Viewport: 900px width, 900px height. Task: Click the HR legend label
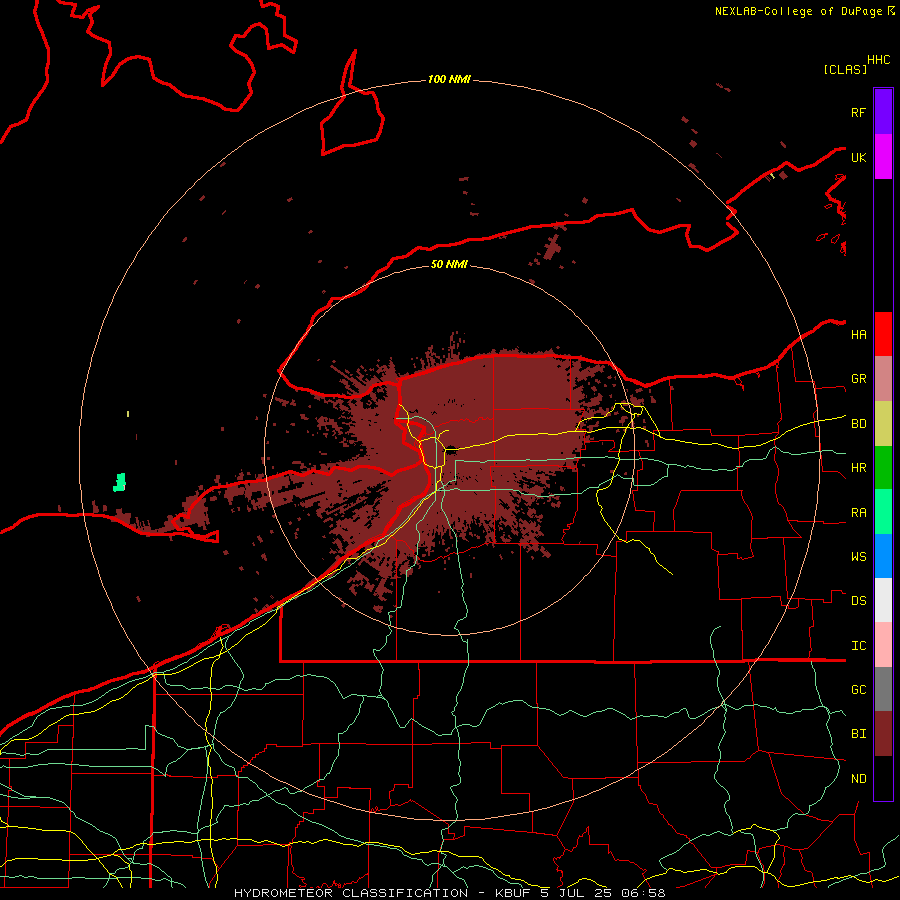click(x=858, y=468)
